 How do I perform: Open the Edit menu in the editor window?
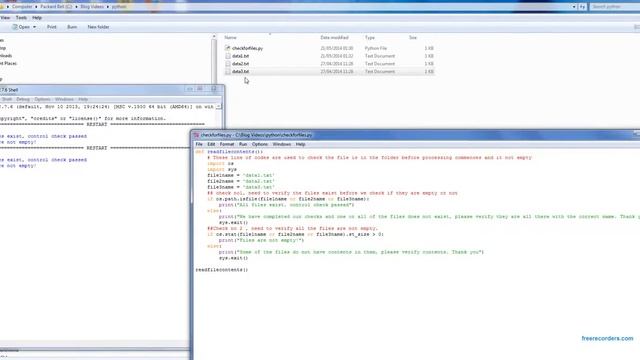[211, 144]
